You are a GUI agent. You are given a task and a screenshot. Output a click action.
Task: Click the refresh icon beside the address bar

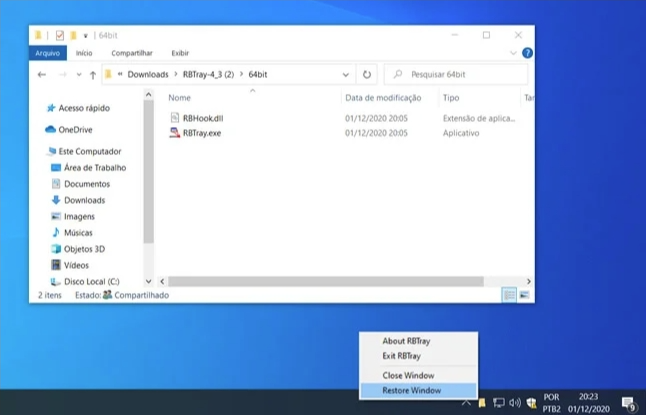pos(367,75)
